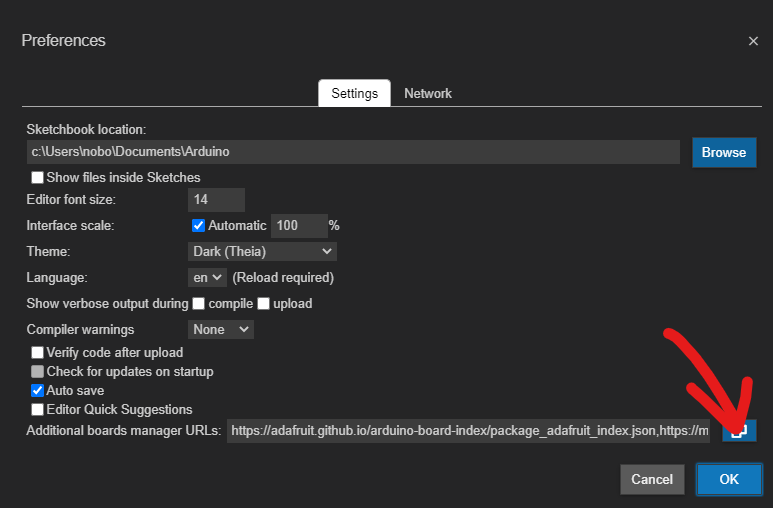Click Browse for sketchbook location
Screen dimensions: 773x508
(723, 152)
